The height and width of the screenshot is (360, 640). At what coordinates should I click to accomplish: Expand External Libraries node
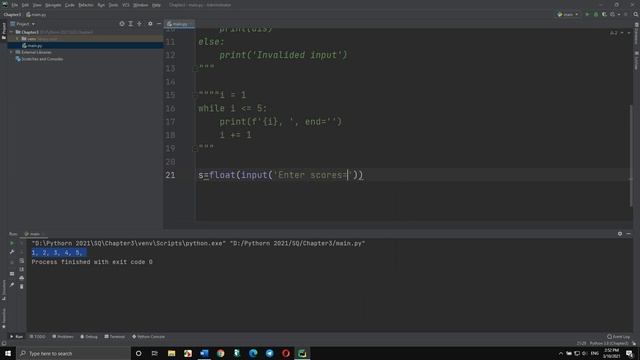(11, 52)
